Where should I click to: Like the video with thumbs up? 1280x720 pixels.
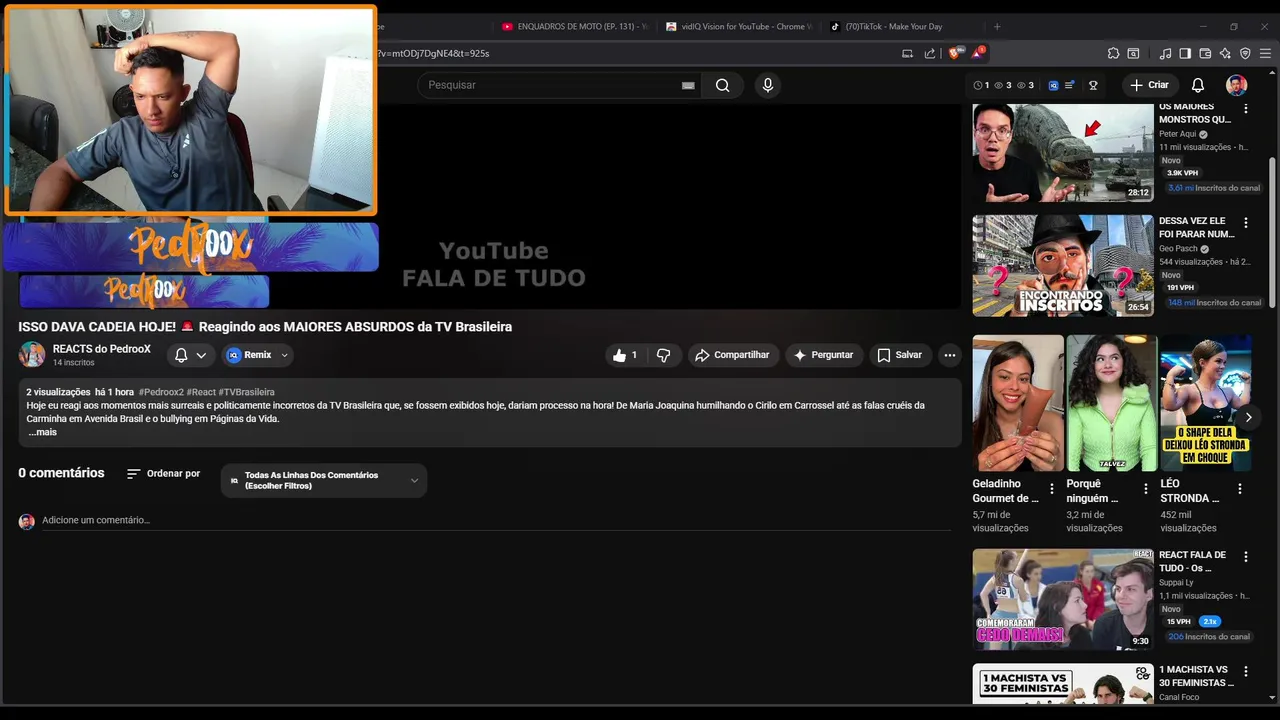(625, 355)
